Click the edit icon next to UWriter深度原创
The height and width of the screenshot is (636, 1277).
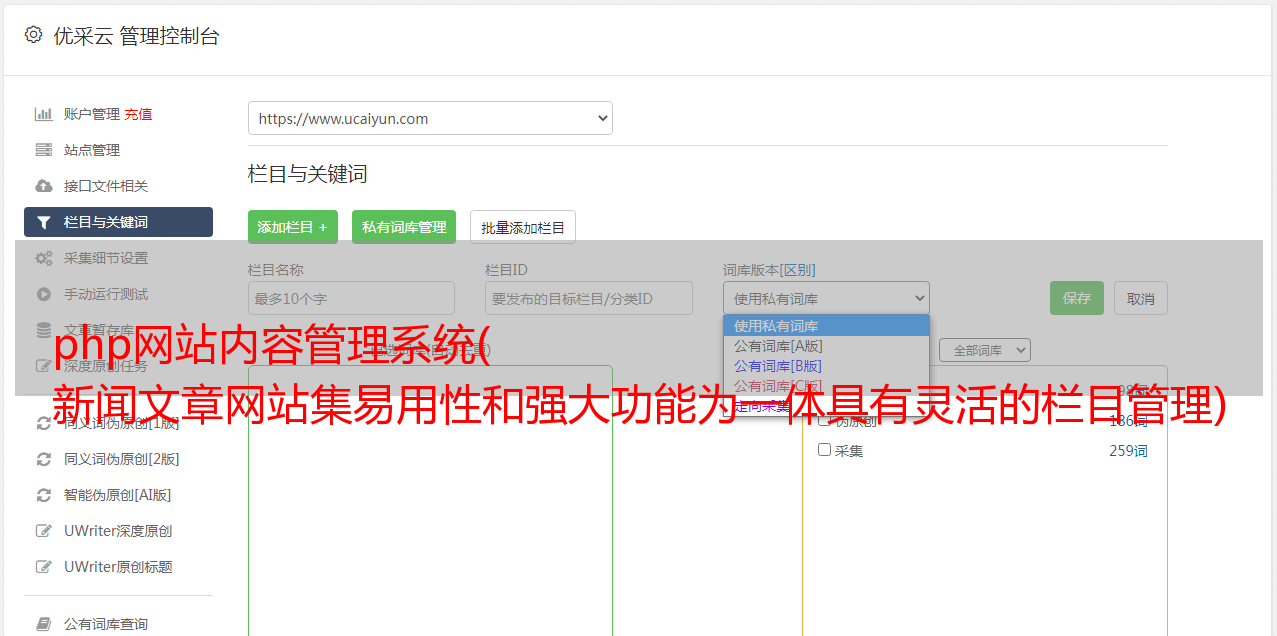coord(44,531)
